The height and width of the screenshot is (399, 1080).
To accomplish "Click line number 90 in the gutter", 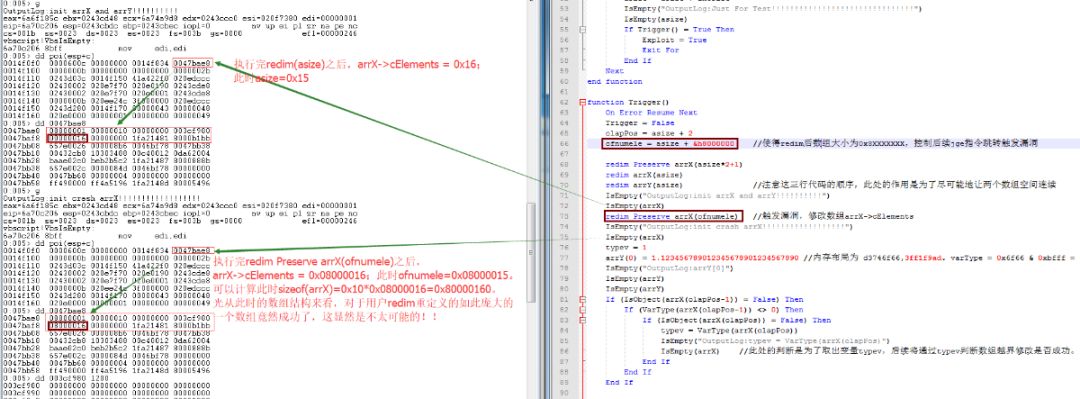I will 563,393.
